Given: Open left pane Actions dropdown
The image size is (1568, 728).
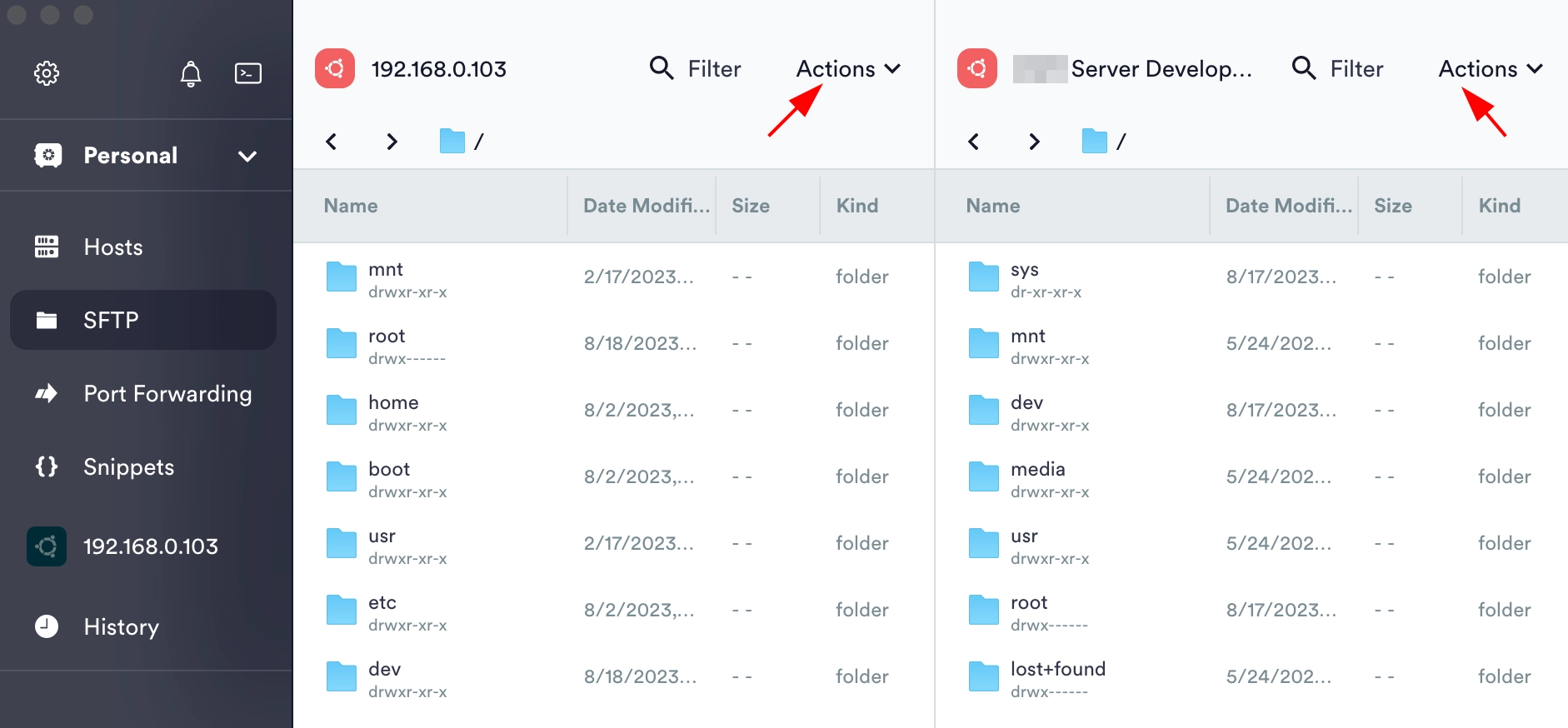Looking at the screenshot, I should tap(848, 68).
